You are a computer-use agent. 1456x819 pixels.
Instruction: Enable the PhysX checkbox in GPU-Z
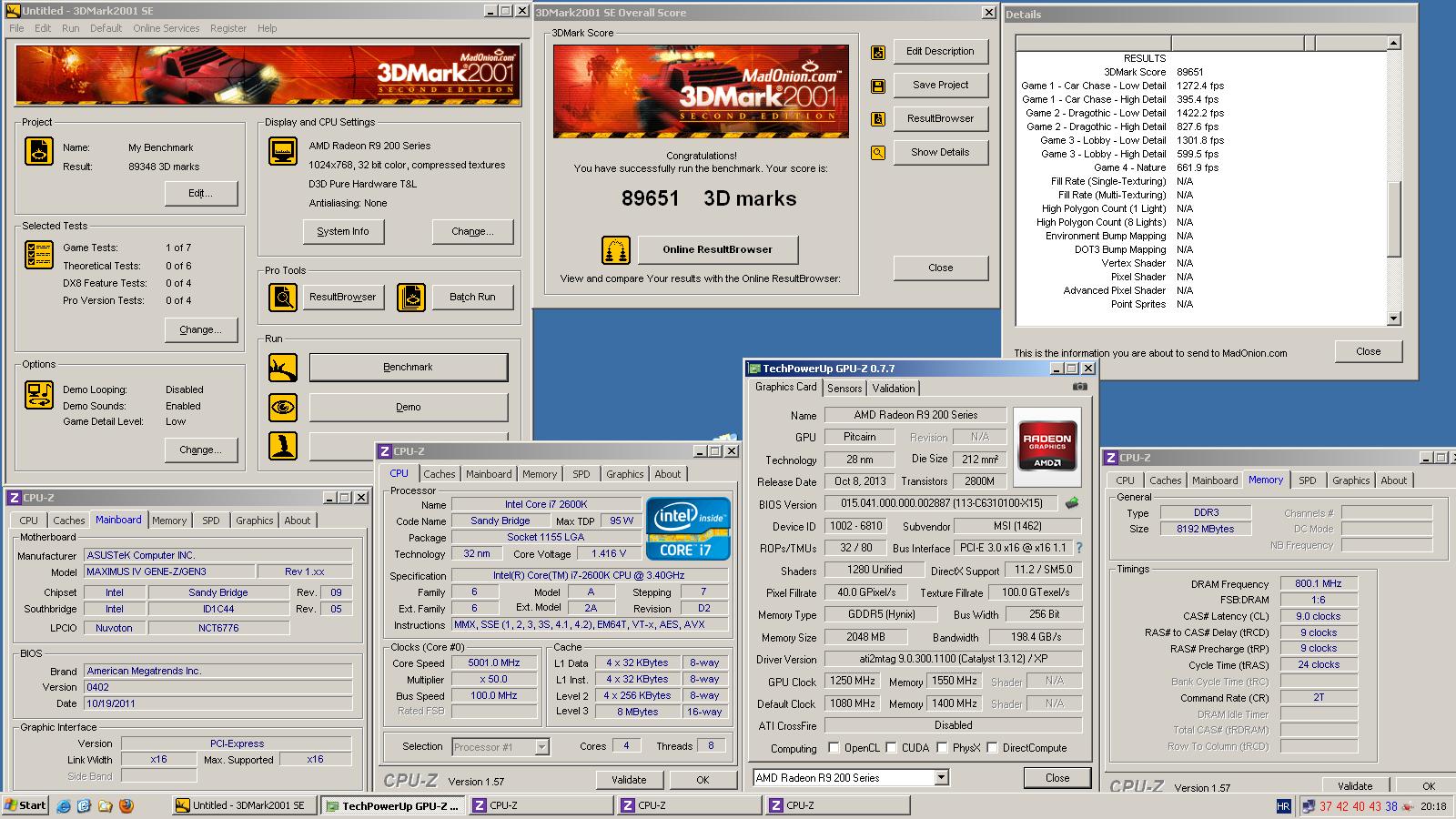click(x=942, y=748)
